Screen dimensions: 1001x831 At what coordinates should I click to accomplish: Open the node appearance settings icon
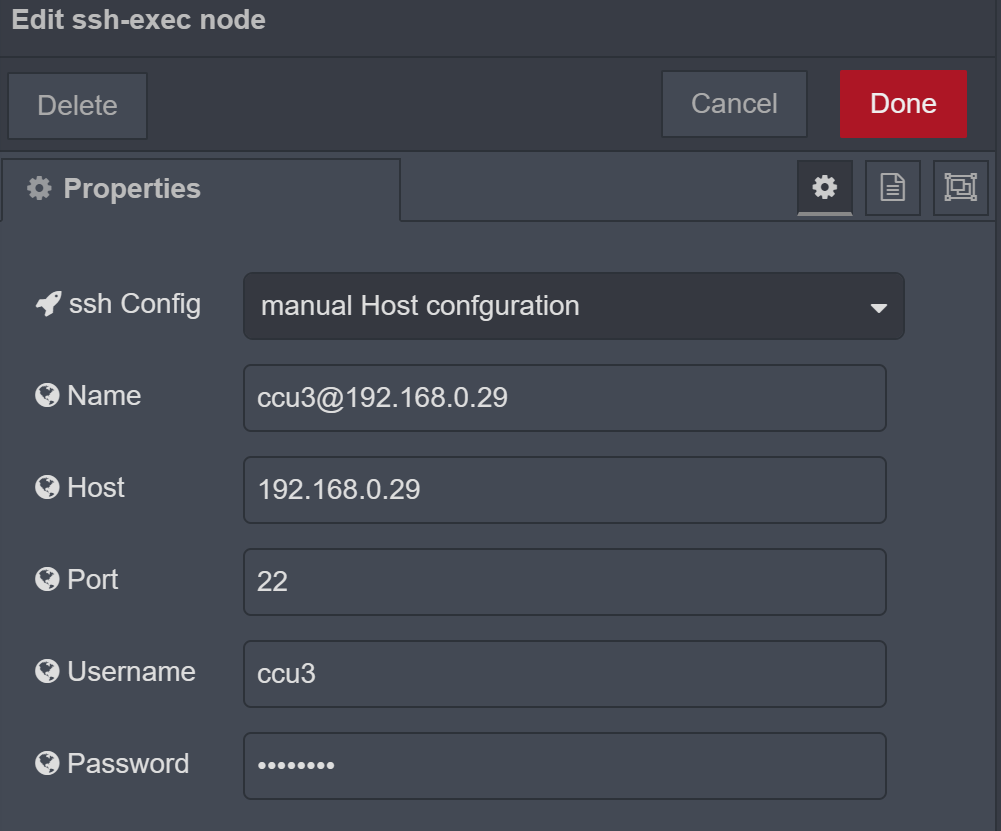pos(959,187)
